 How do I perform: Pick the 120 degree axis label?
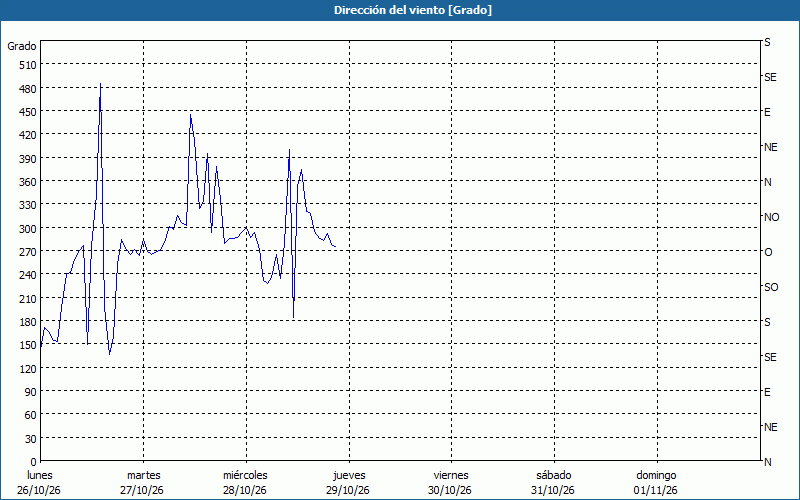pos(28,369)
